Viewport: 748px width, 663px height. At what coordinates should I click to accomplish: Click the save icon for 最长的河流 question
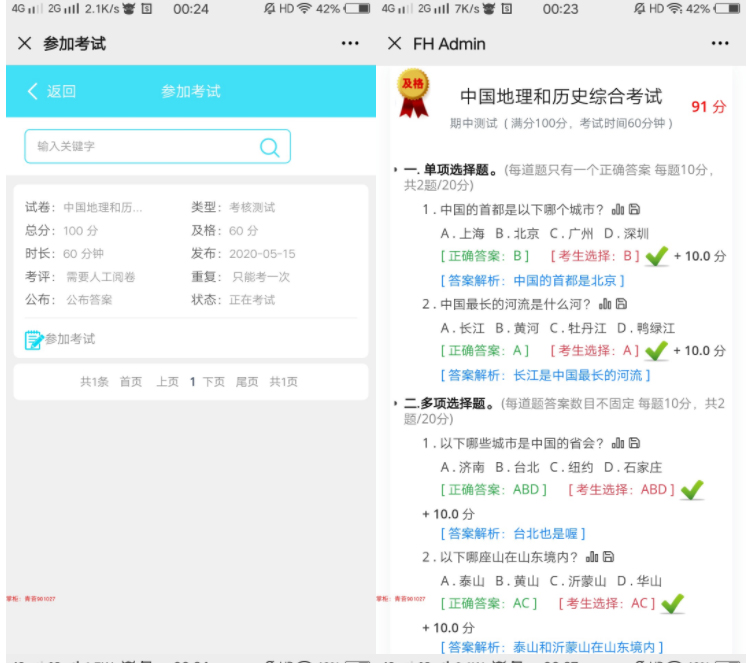click(621, 303)
